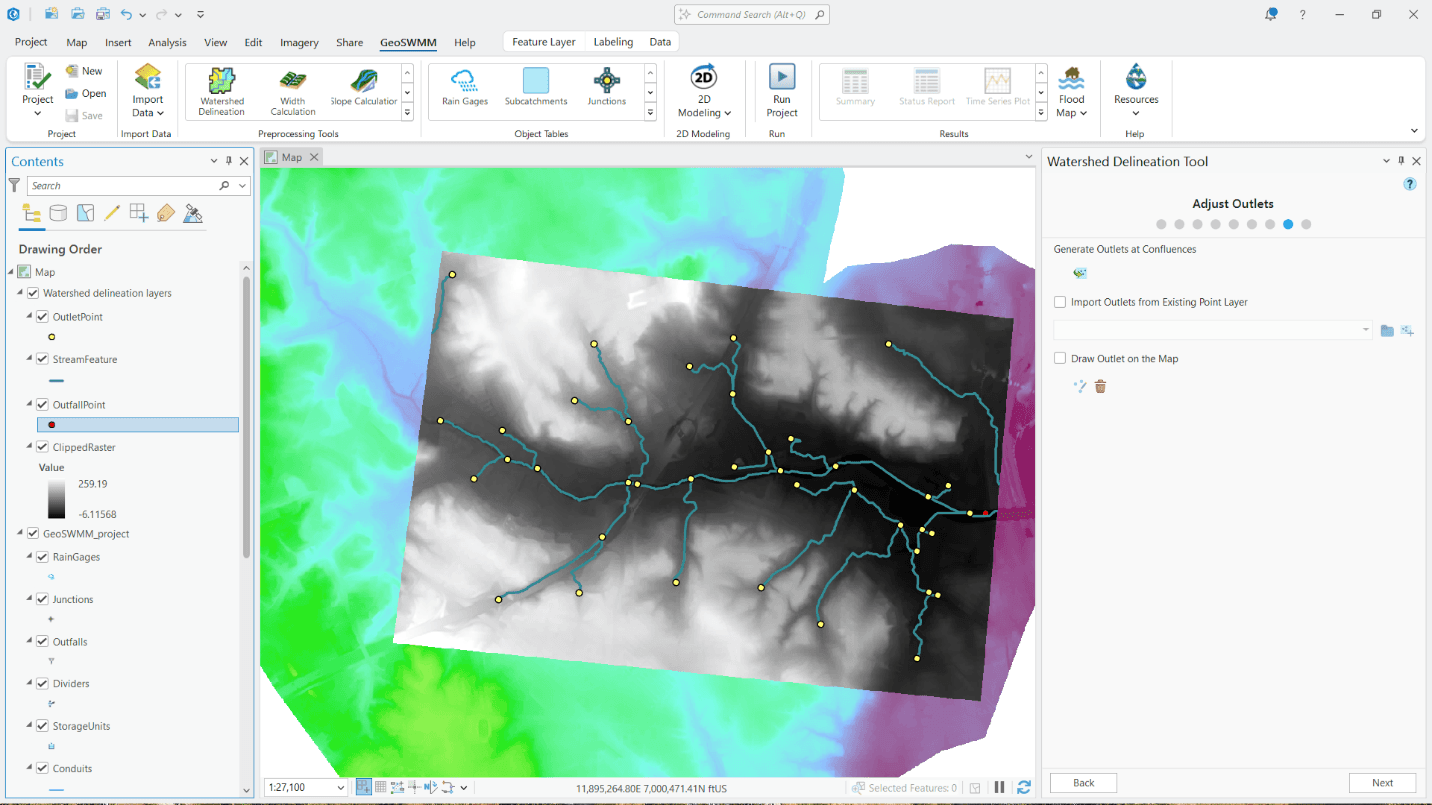Click the generate outlets at confluences icon
This screenshot has height=805, width=1432.
(x=1080, y=273)
